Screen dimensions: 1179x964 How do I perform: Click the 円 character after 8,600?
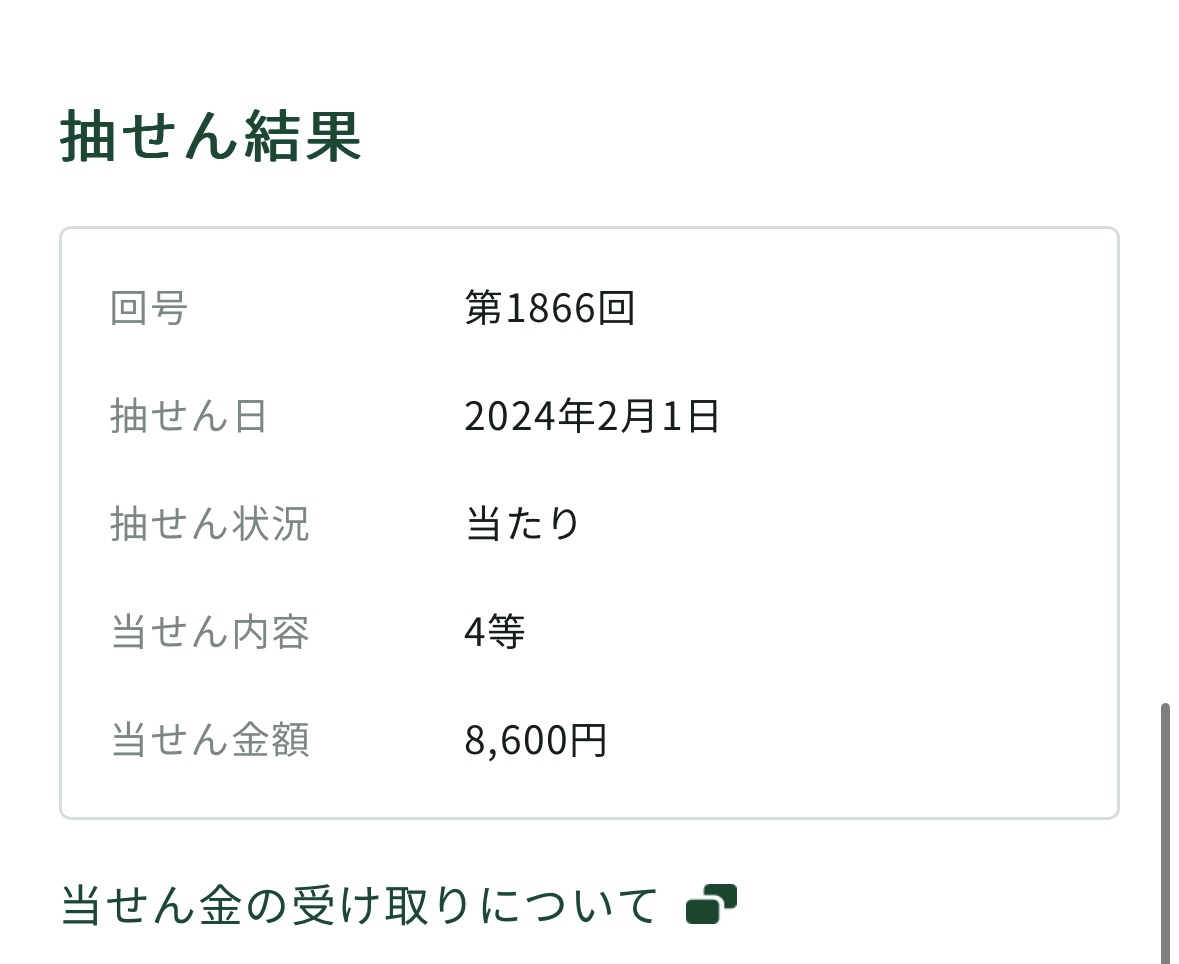(x=589, y=740)
